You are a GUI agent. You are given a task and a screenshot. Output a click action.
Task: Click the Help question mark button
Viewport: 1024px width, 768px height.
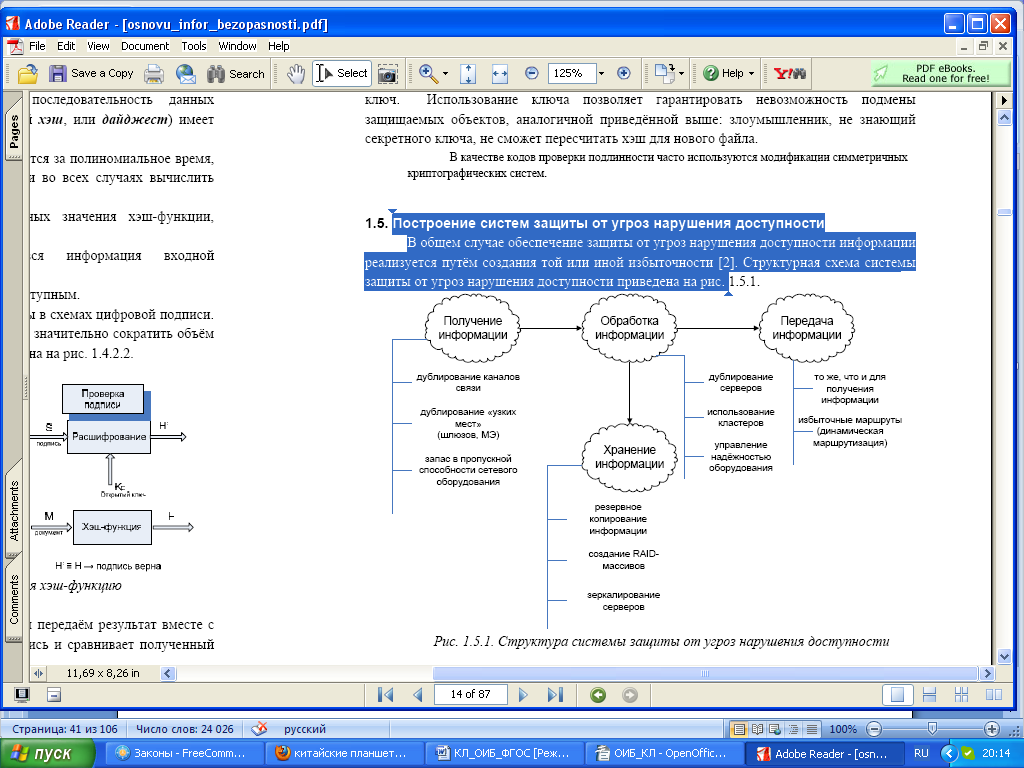tap(724, 73)
